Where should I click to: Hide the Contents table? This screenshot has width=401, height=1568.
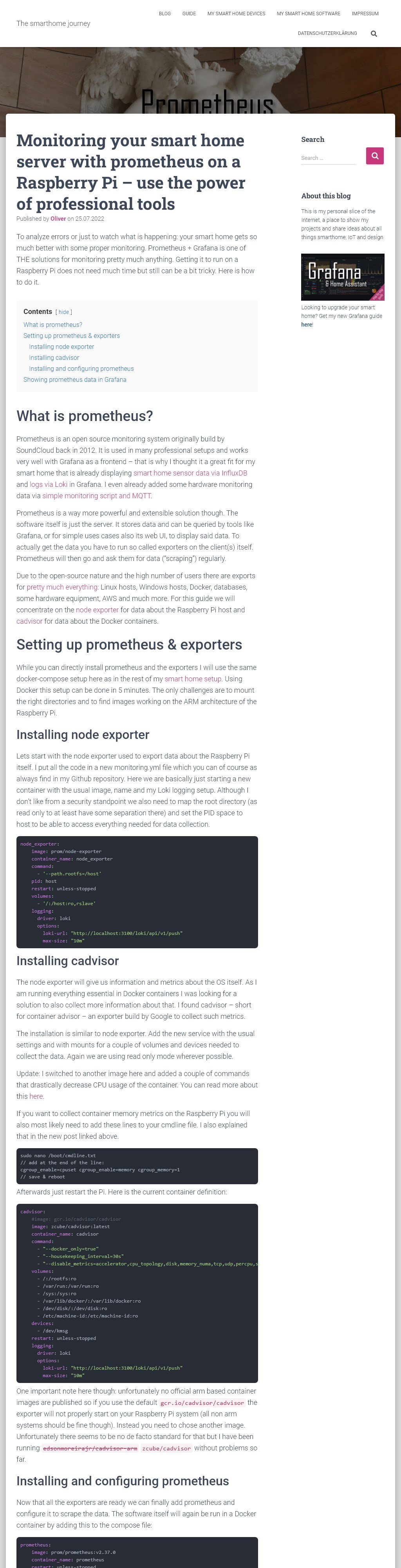pyautogui.click(x=64, y=312)
